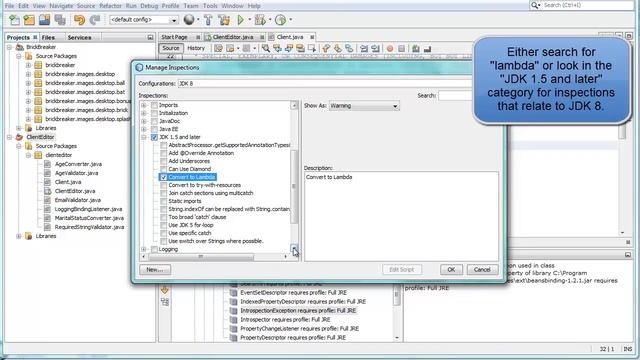Click the History editor view button
This screenshot has height=360, width=640.
(196, 48)
